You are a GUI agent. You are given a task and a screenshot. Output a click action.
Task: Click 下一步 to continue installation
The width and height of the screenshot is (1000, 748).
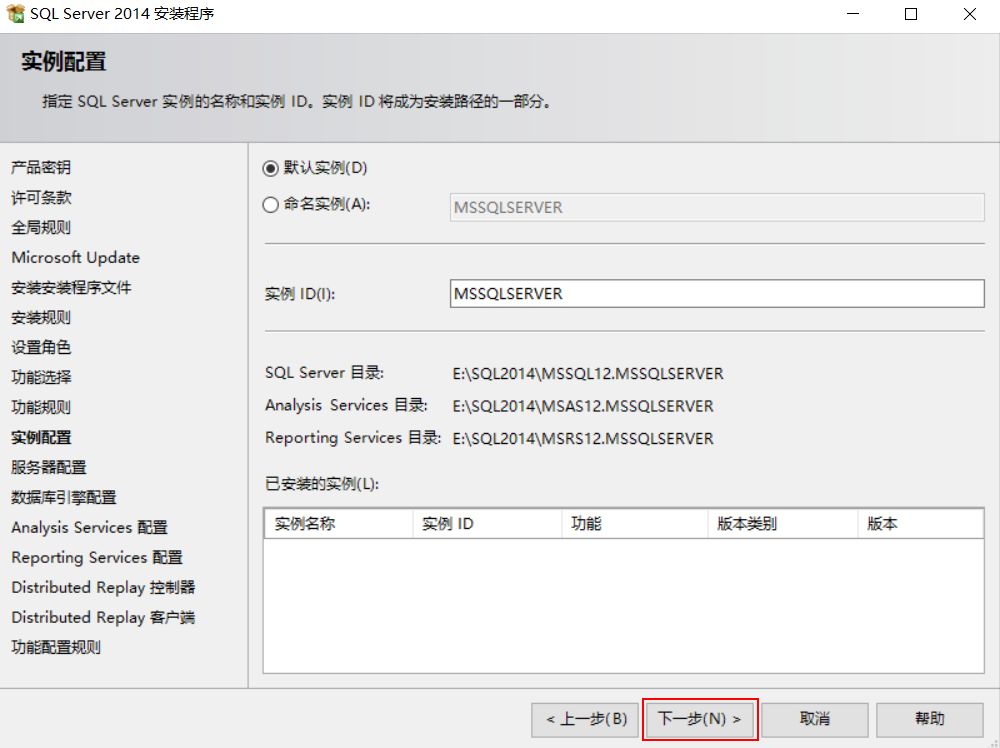coord(699,719)
